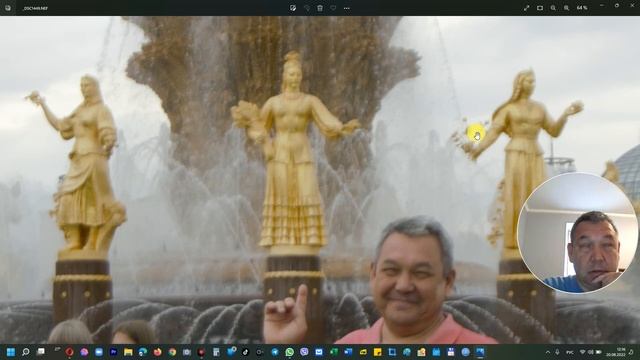The height and width of the screenshot is (360, 640).
Task: Expand the hidden system tray icons chevron
Action: (x=548, y=352)
